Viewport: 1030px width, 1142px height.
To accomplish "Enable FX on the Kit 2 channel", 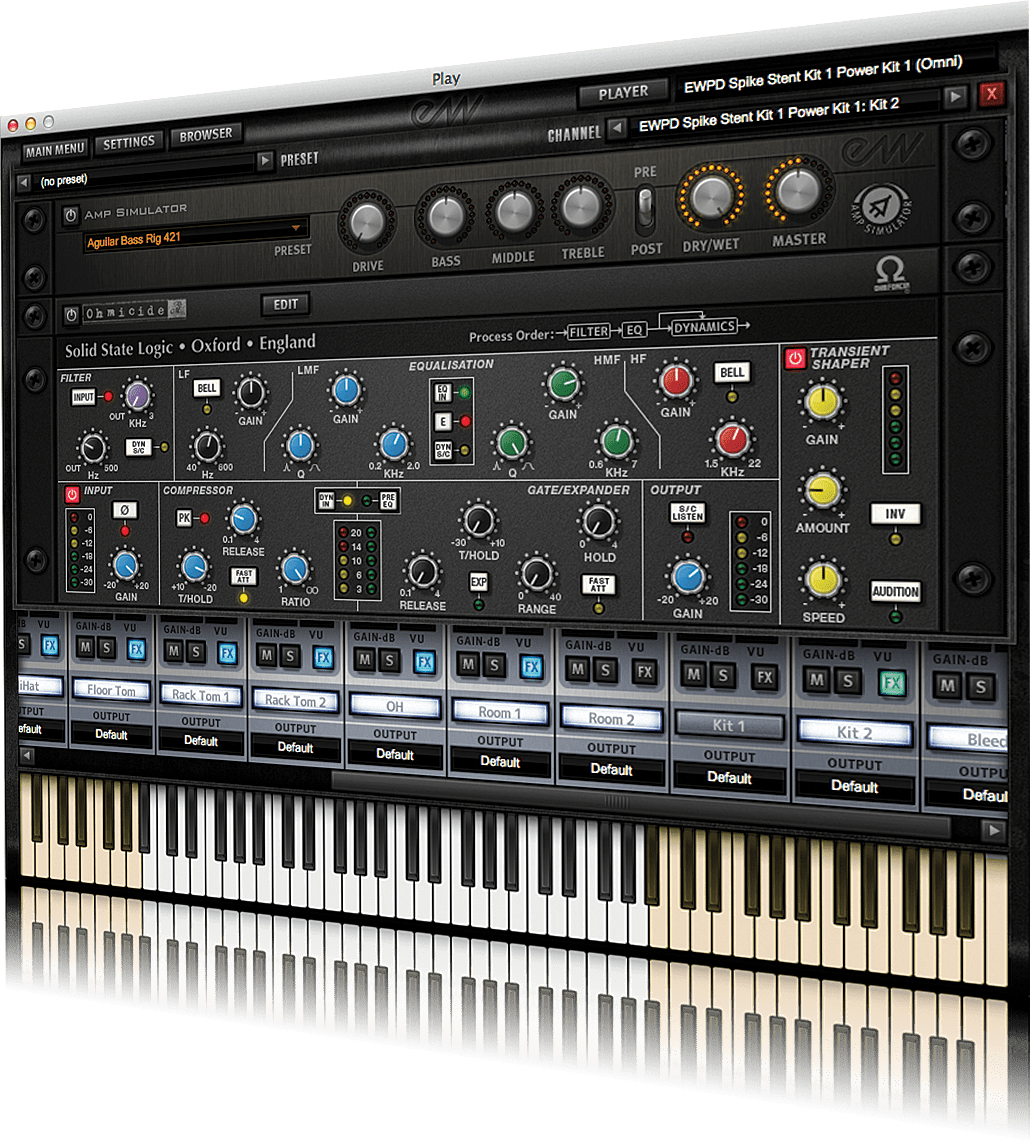I will coord(892,682).
